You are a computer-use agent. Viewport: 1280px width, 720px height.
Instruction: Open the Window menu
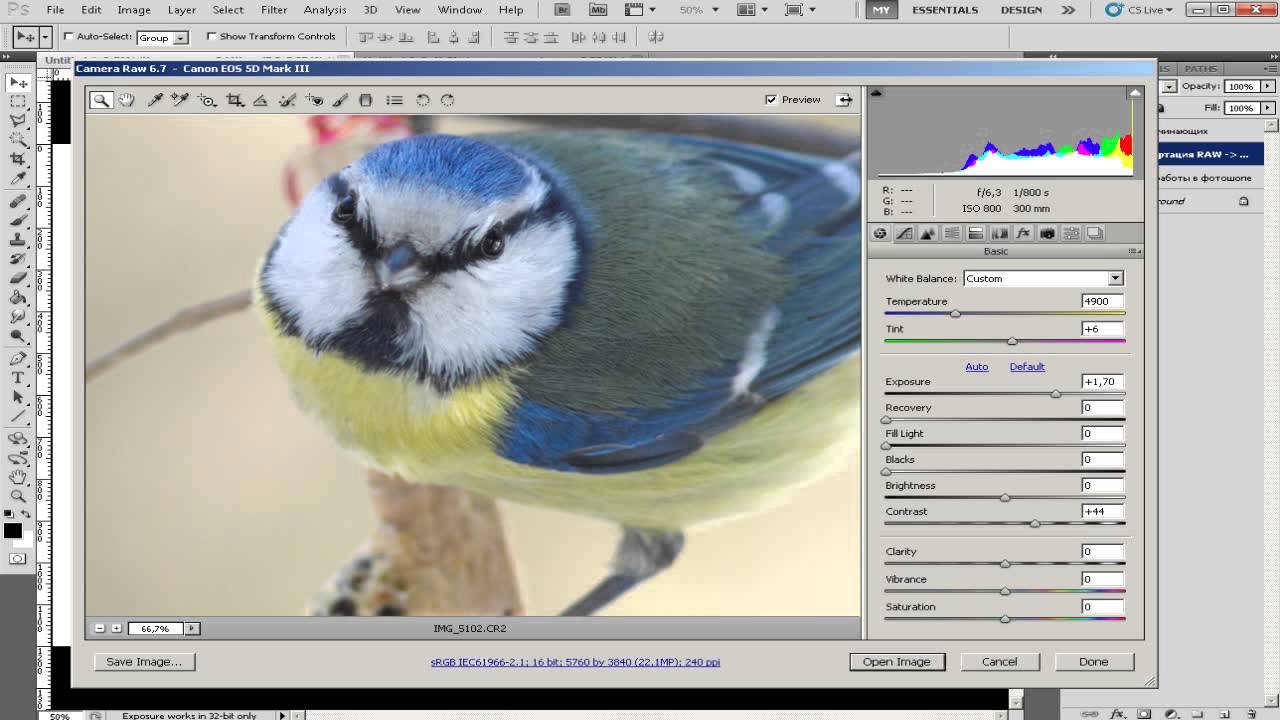coord(460,10)
